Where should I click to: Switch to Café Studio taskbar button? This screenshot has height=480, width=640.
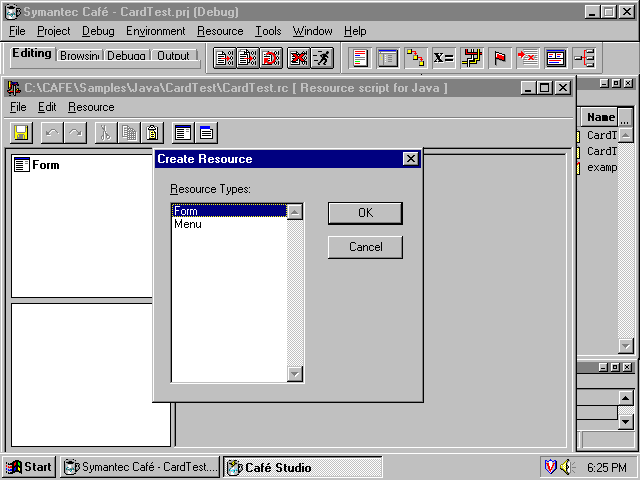[303, 467]
